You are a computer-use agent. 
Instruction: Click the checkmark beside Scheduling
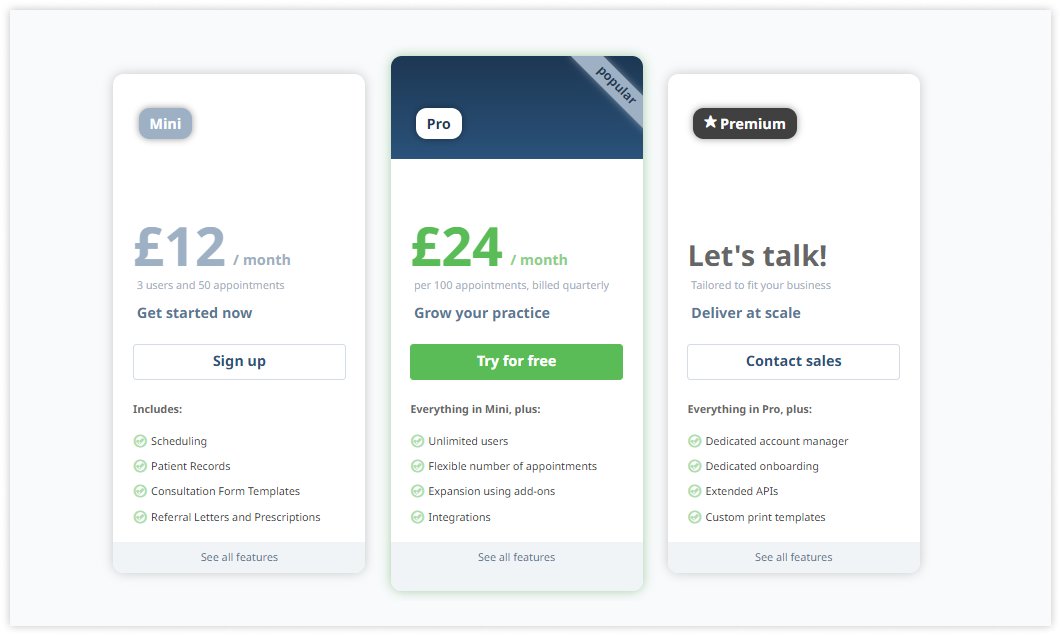coord(140,441)
